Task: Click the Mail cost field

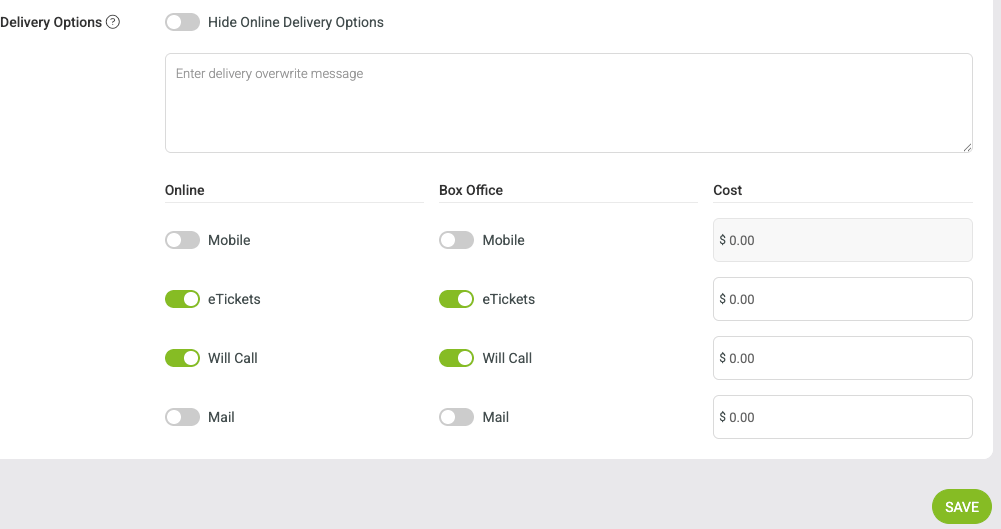Action: [x=843, y=417]
